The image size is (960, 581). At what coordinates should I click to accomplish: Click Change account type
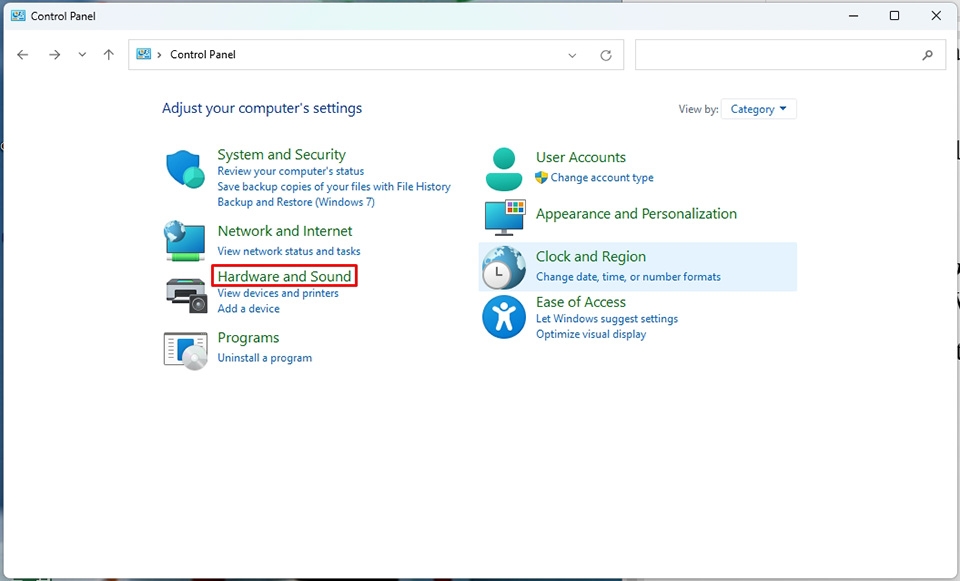pos(602,178)
